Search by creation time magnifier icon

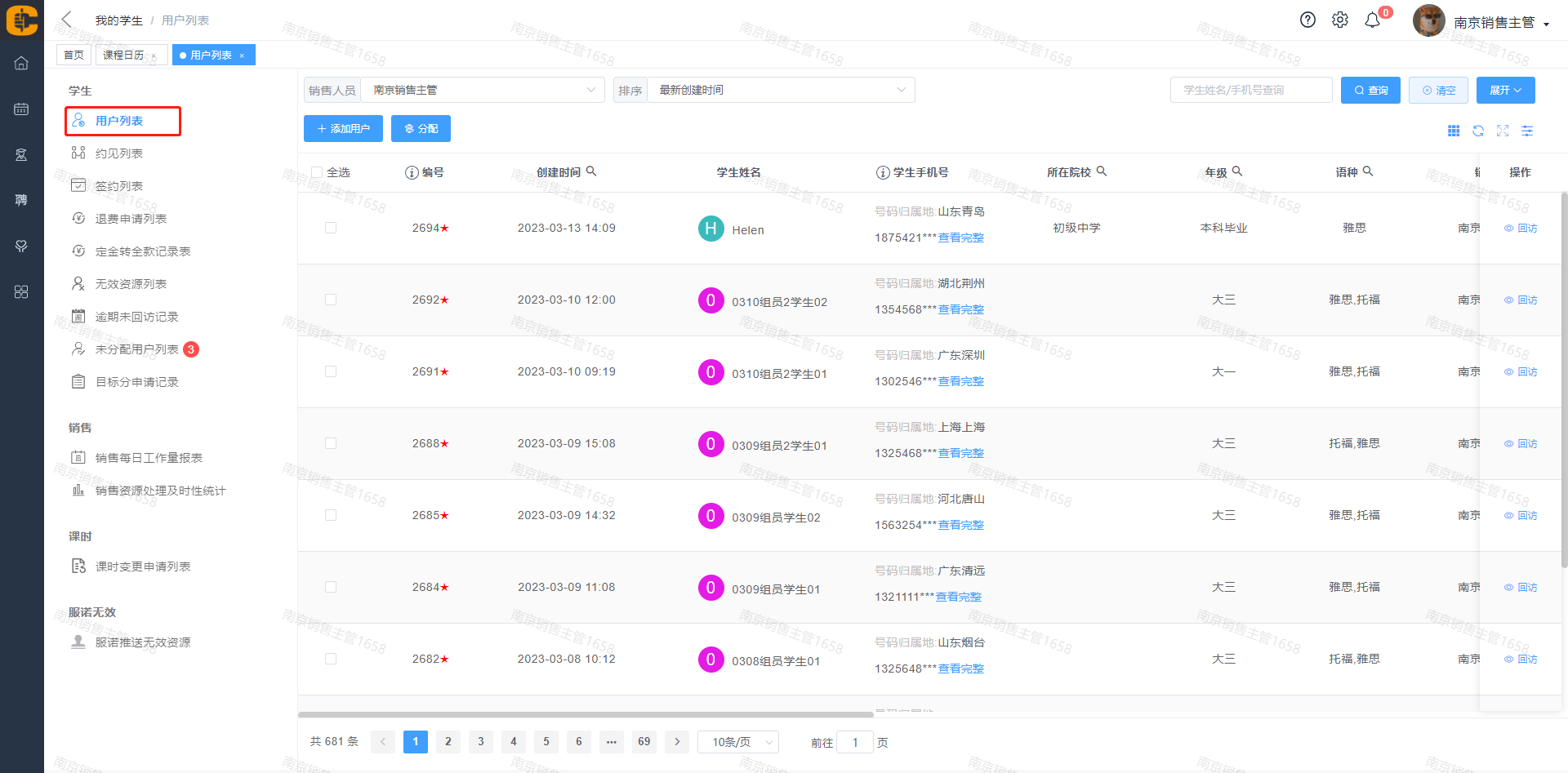point(591,171)
